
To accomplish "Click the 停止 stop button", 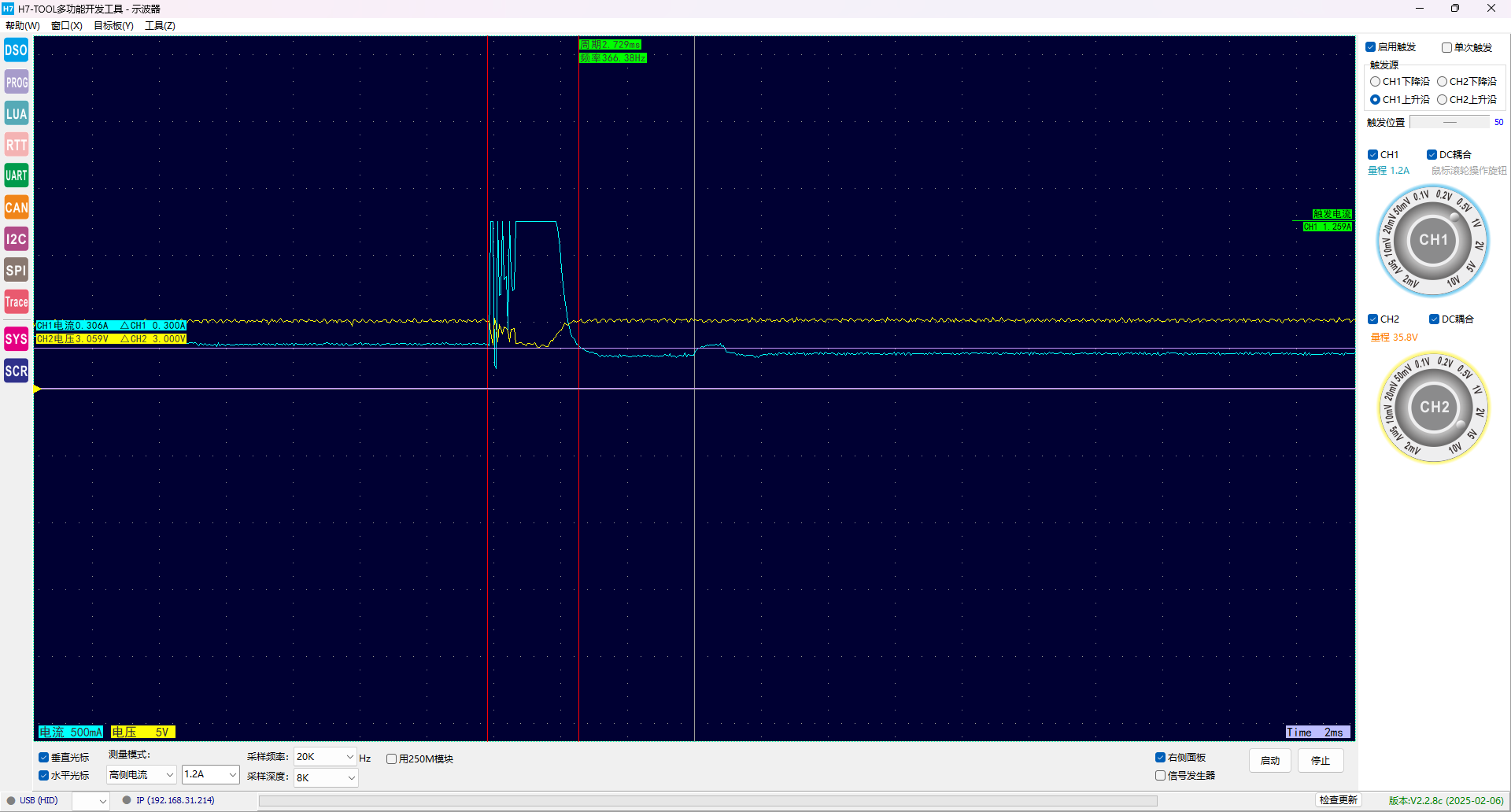I will point(1321,760).
